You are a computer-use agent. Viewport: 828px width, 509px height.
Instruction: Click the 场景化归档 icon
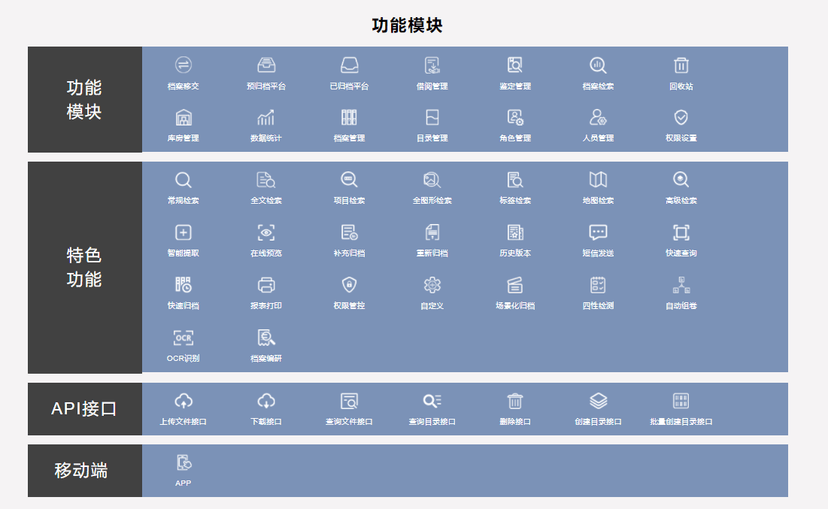(515, 285)
